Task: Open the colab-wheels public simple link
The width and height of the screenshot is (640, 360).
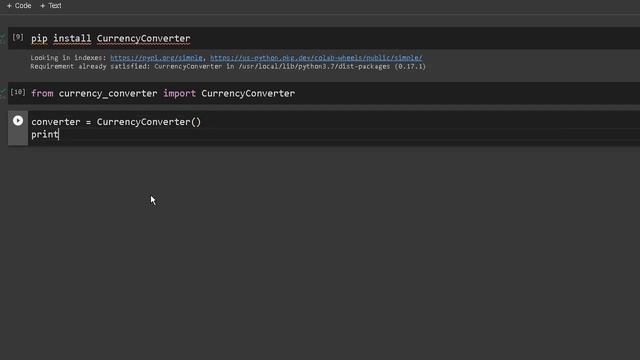Action: (x=316, y=58)
